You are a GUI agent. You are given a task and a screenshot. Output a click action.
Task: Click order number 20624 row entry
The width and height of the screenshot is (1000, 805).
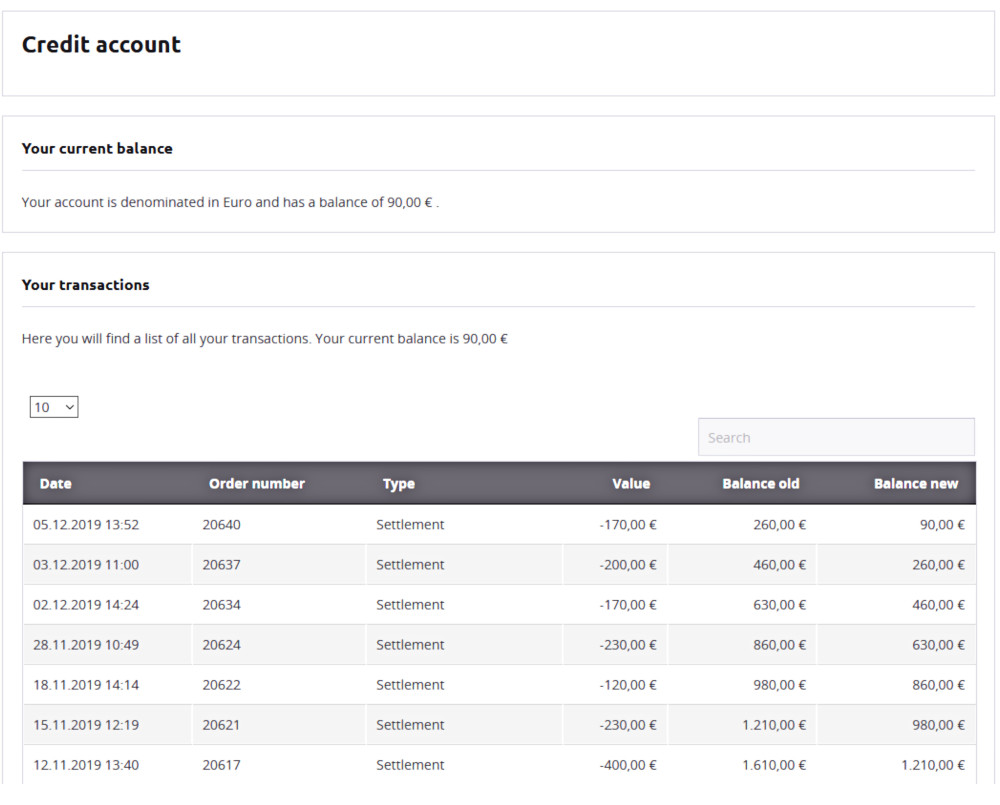[x=221, y=645]
